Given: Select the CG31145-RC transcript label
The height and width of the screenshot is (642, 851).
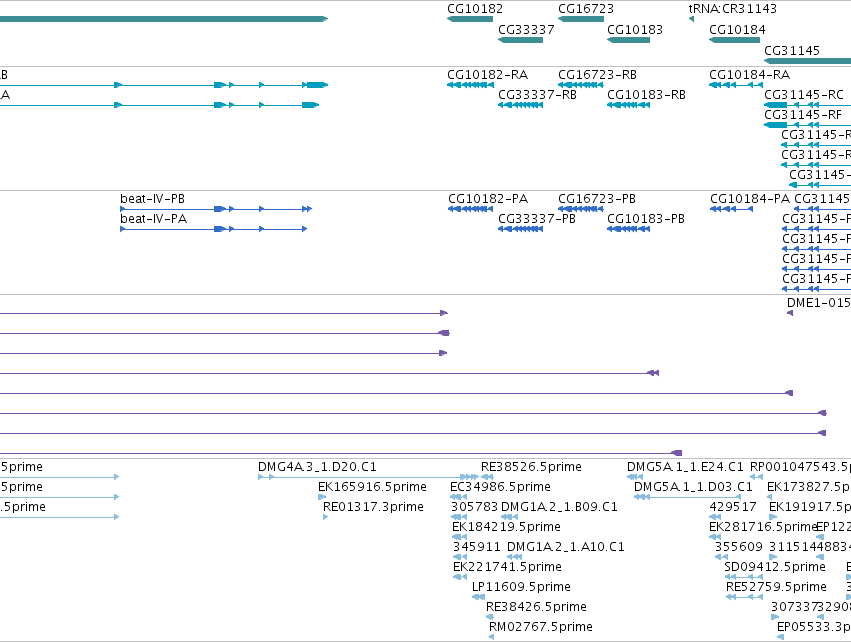Looking at the screenshot, I should tap(804, 95).
